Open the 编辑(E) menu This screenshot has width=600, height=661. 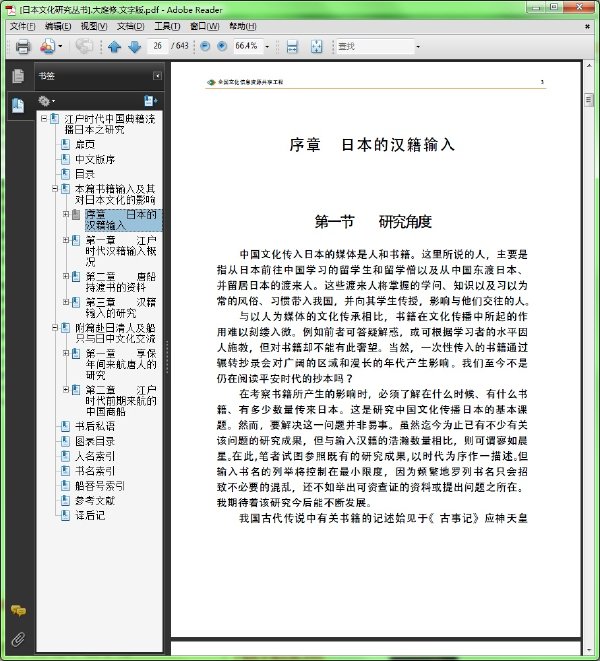(x=58, y=26)
